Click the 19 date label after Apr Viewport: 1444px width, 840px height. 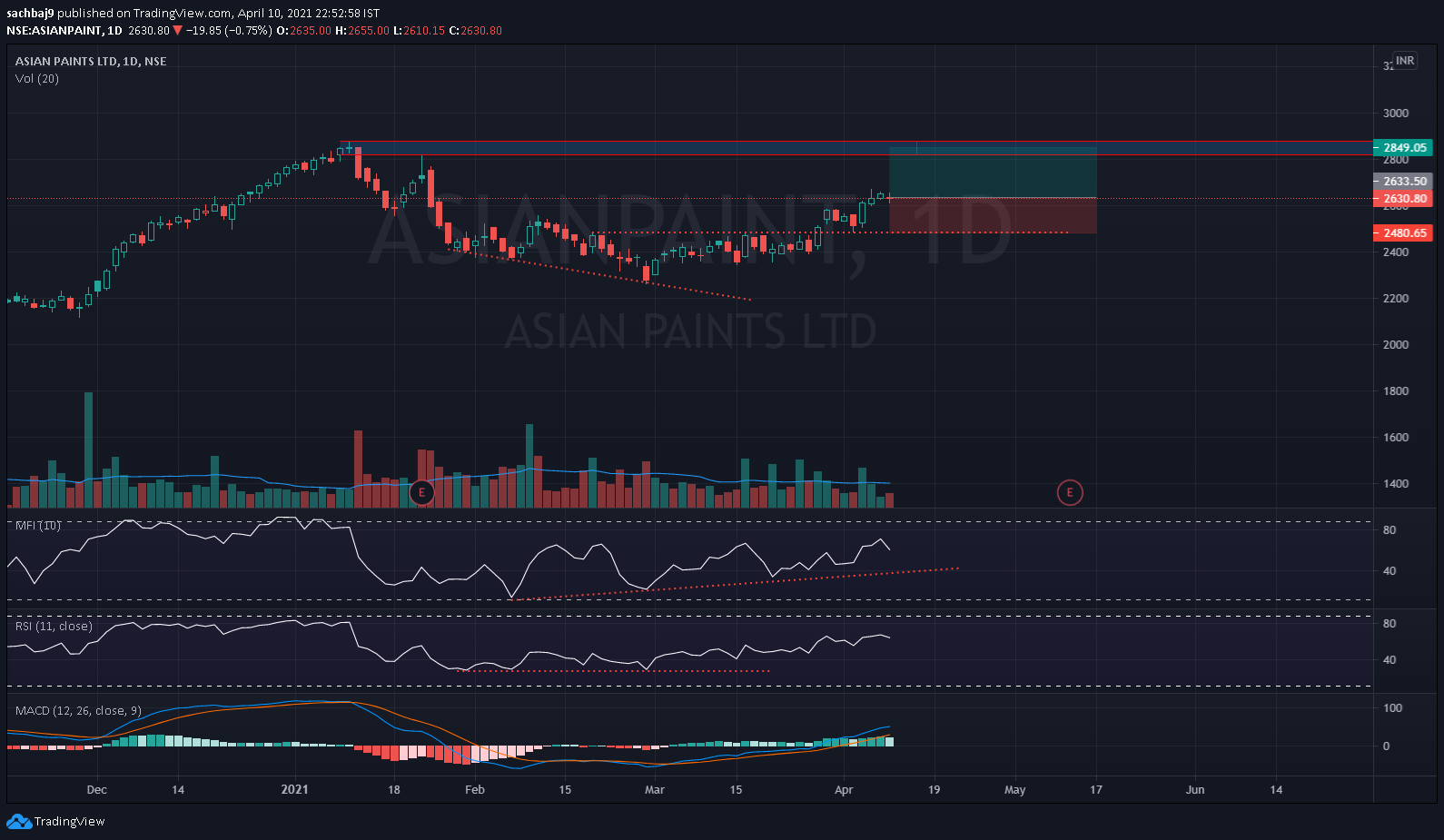[934, 790]
